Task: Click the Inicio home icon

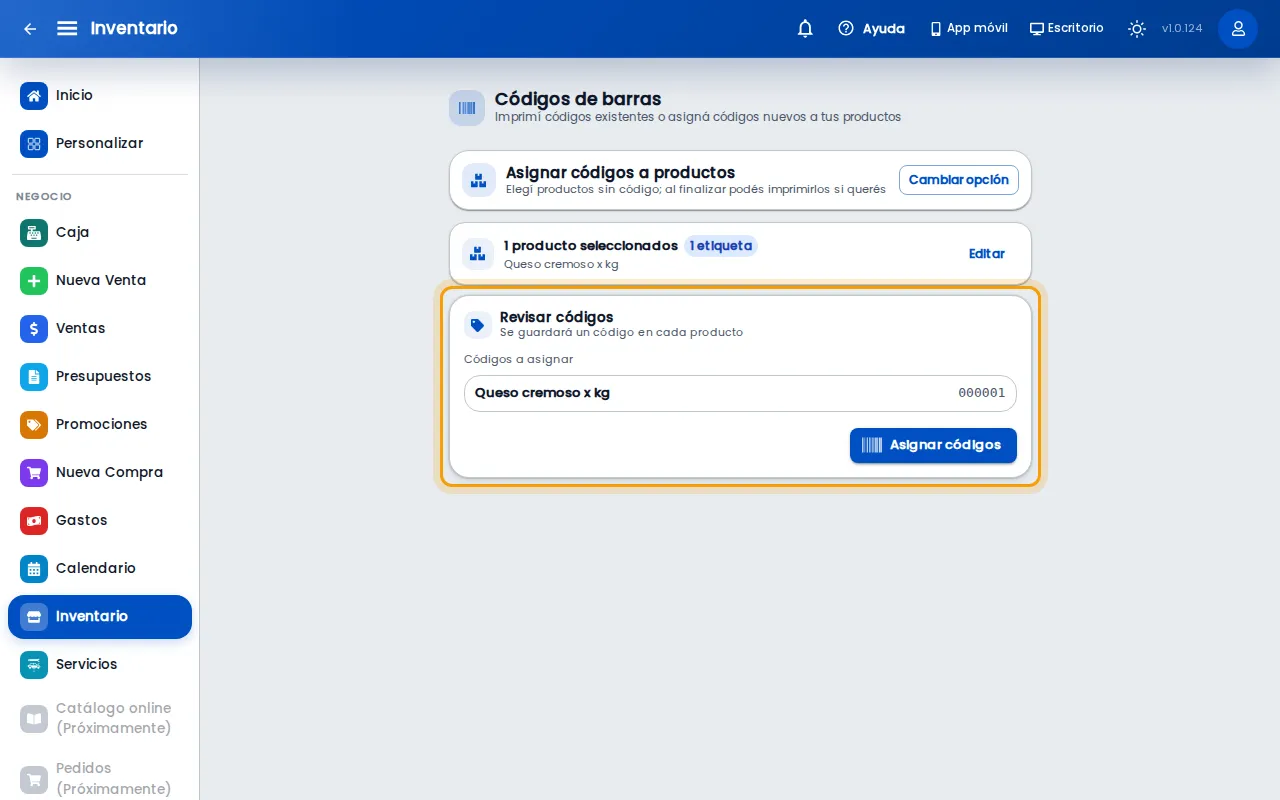Action: pos(34,96)
